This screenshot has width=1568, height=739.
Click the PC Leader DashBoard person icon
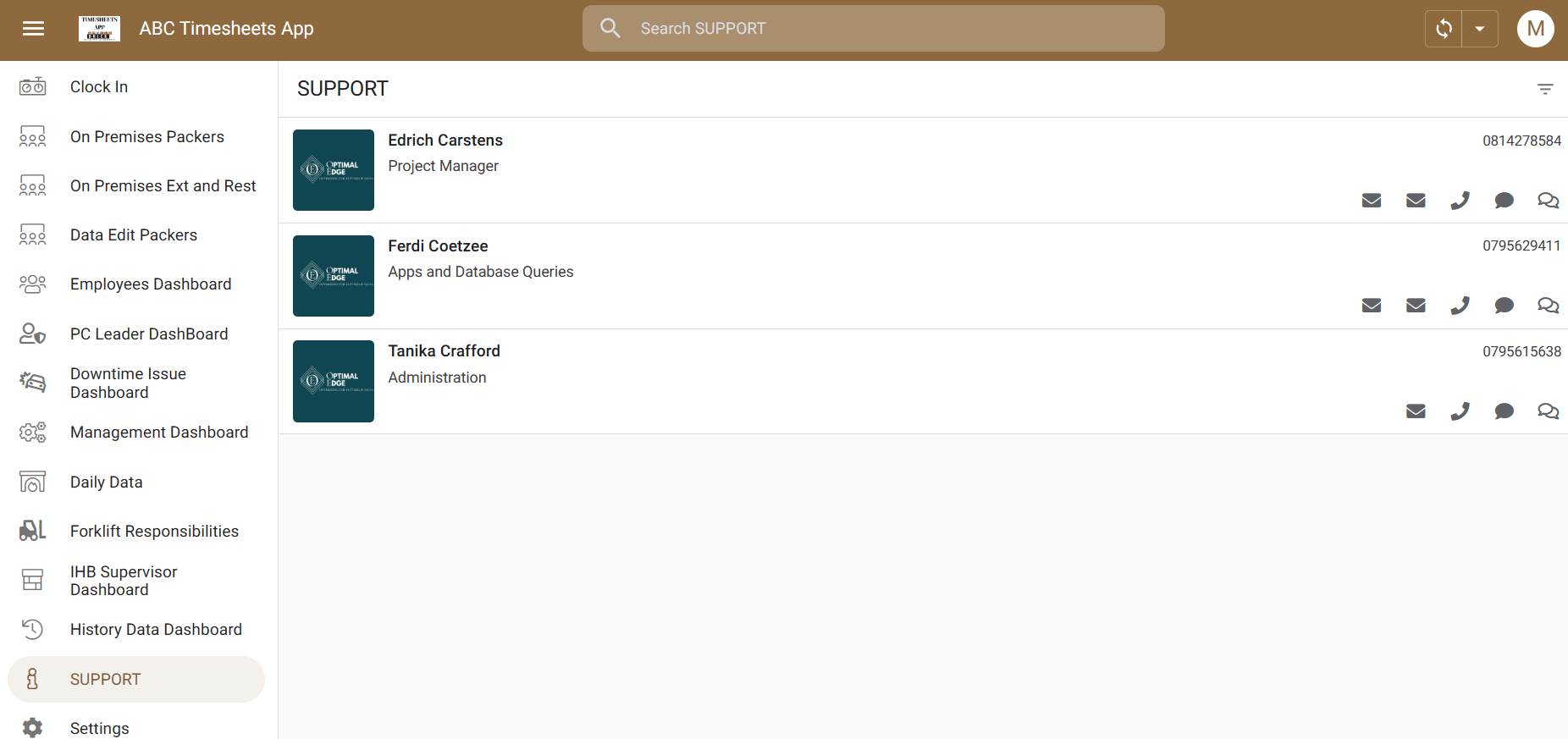[x=33, y=334]
